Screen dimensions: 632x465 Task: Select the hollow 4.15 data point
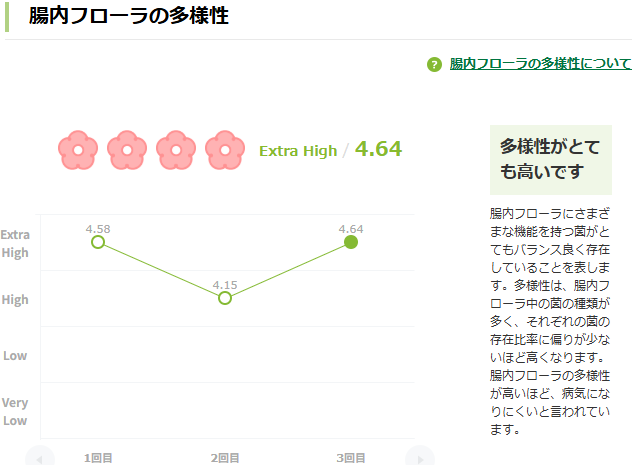tap(225, 298)
